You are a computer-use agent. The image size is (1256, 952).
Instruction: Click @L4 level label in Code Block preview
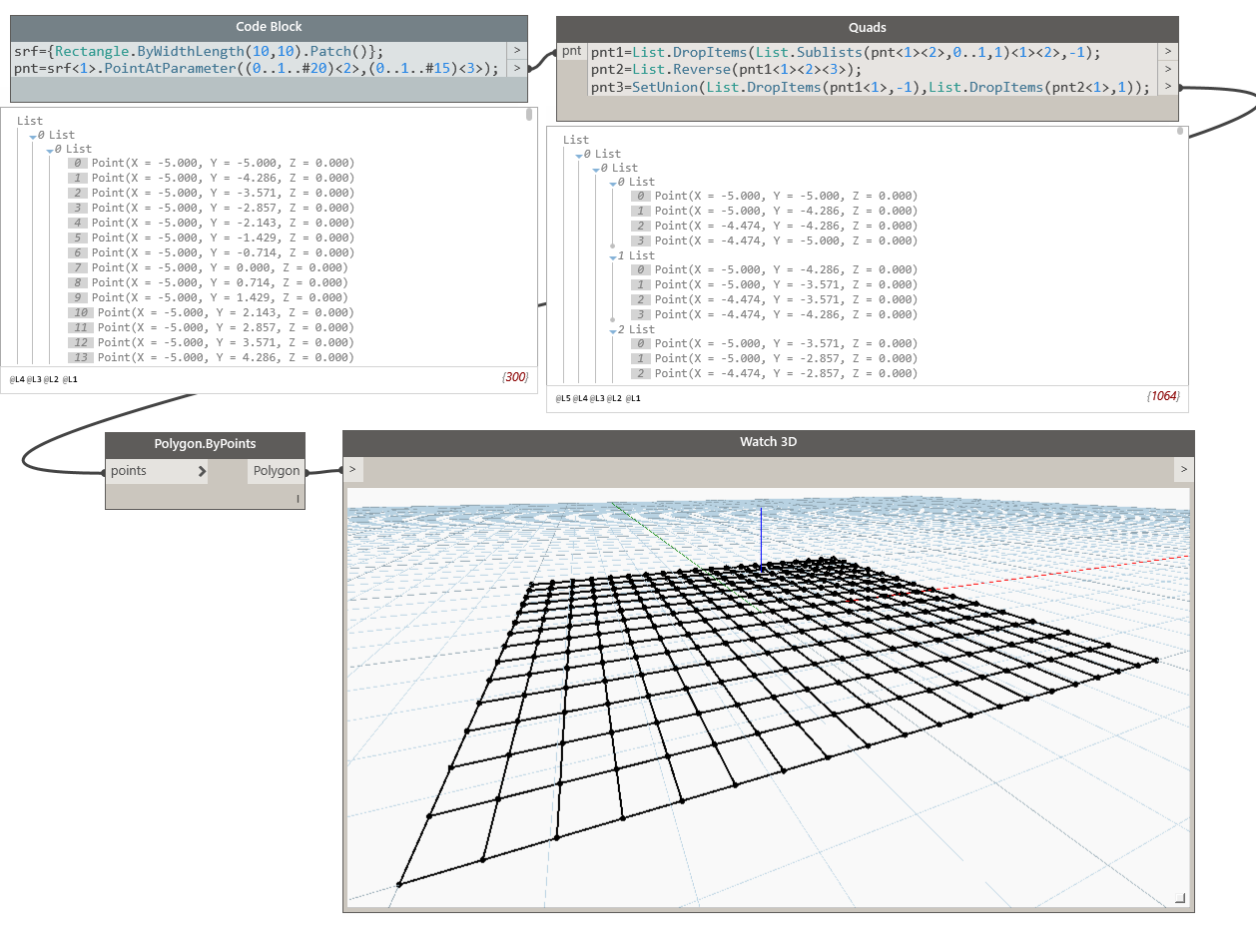tap(17, 379)
